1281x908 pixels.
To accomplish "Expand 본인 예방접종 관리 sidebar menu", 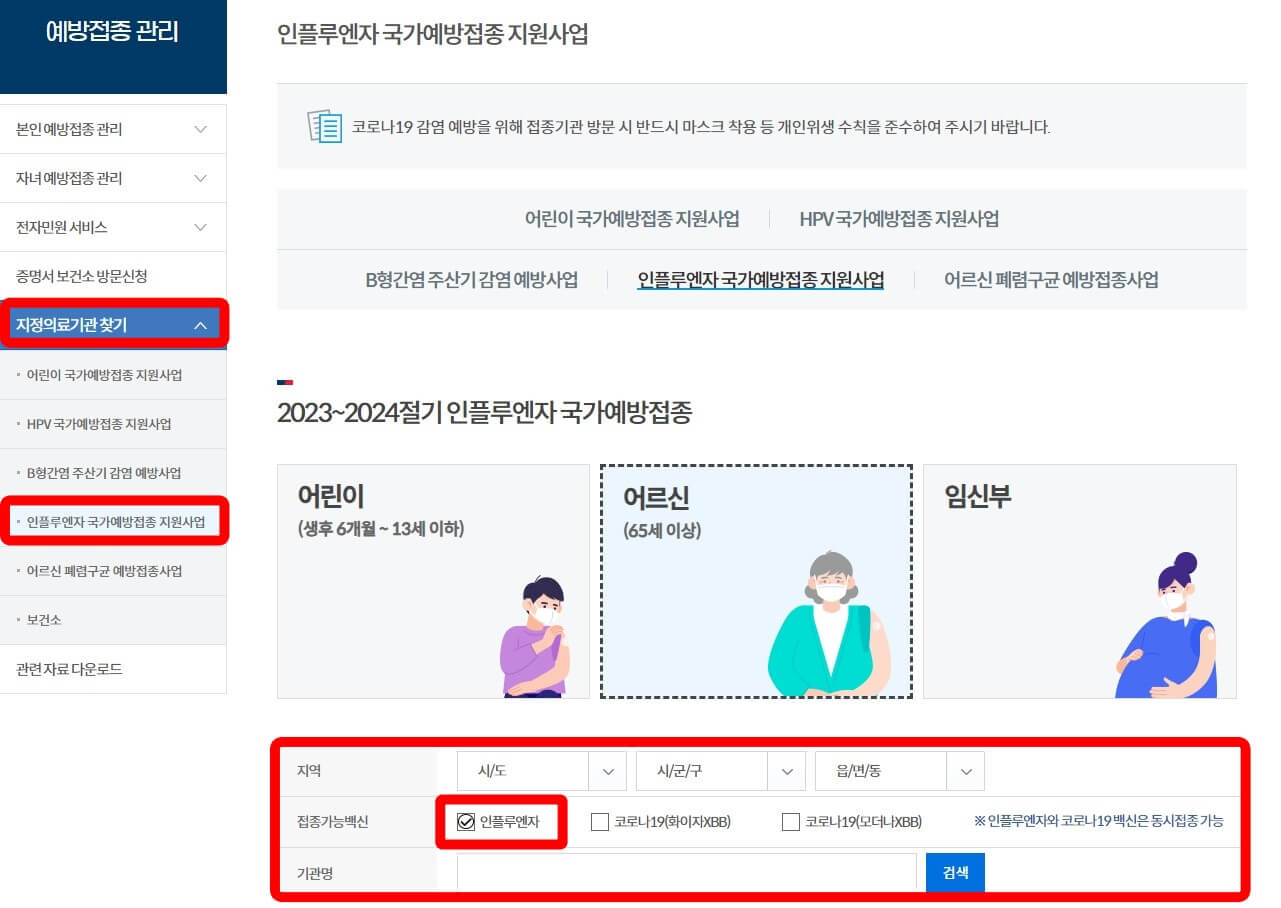I will [113, 129].
